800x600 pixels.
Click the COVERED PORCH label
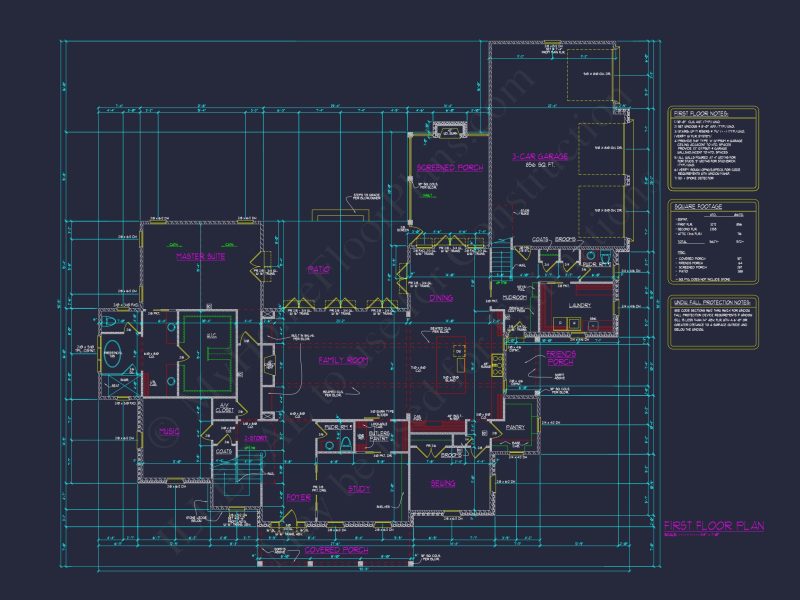click(336, 550)
